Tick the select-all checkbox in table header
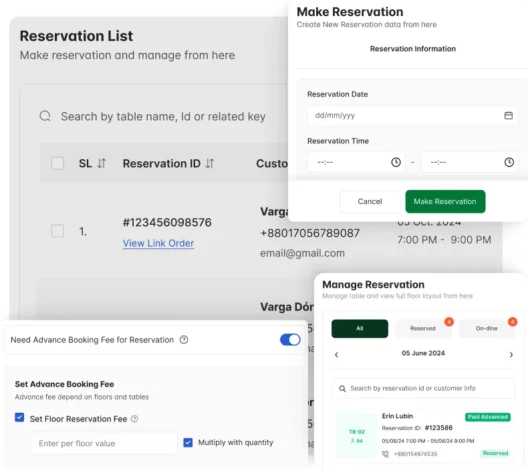528x469 pixels. pos(58,163)
